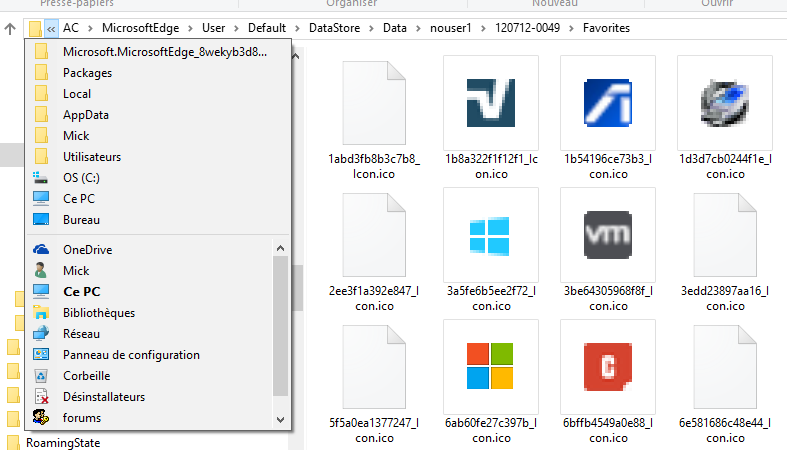The image size is (787, 450).
Task: Click the OneDrive cloud icon
Action: (41, 249)
